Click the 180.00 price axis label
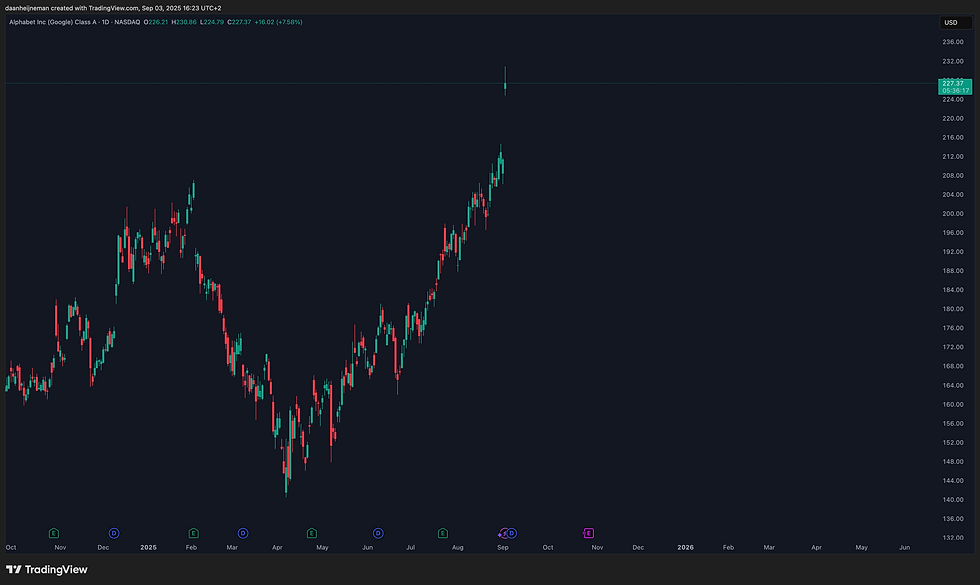980x585 pixels. [953, 309]
